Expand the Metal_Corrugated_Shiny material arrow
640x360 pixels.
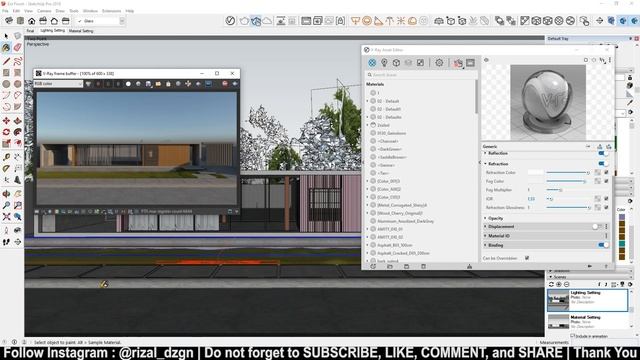pos(367,205)
